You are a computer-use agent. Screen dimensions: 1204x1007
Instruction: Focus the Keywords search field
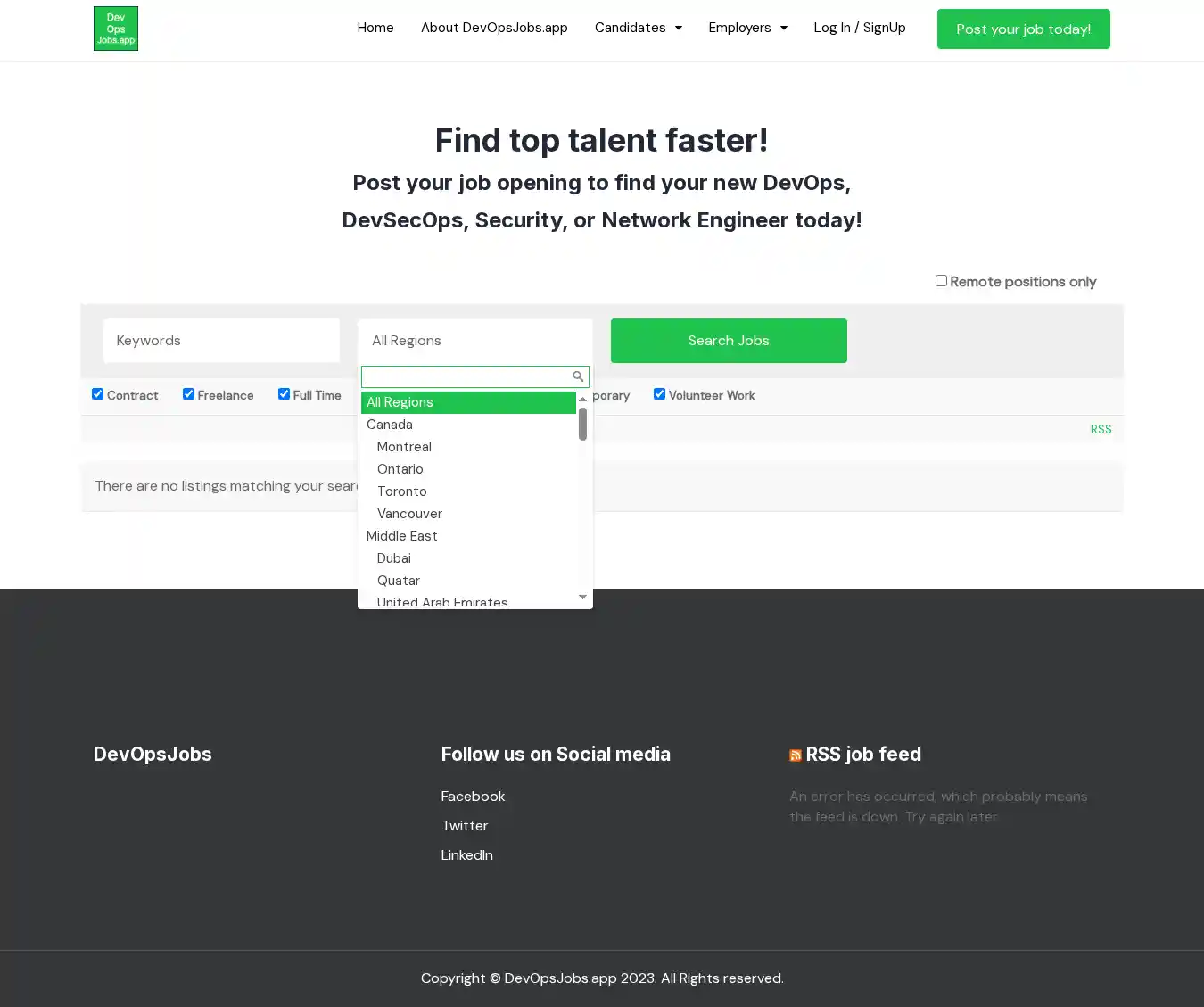click(221, 341)
